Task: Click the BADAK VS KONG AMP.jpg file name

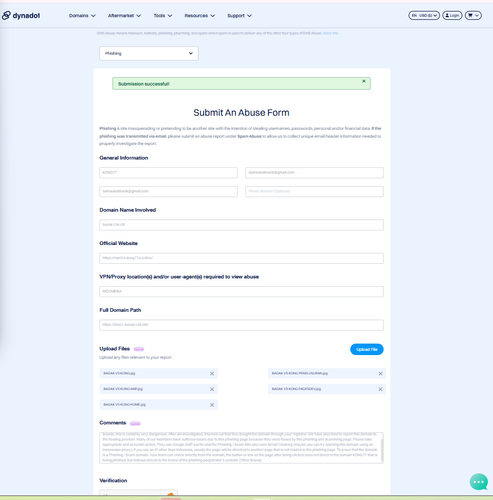Action: (x=123, y=389)
